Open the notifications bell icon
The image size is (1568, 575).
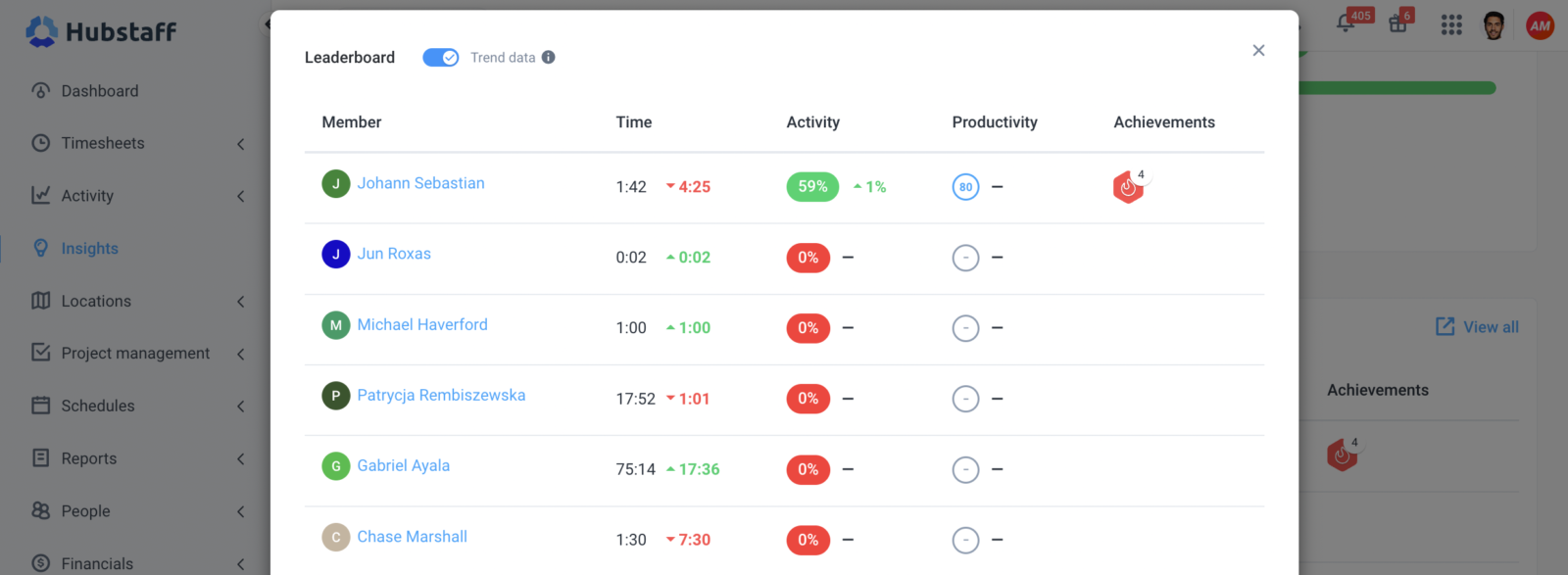(1346, 24)
